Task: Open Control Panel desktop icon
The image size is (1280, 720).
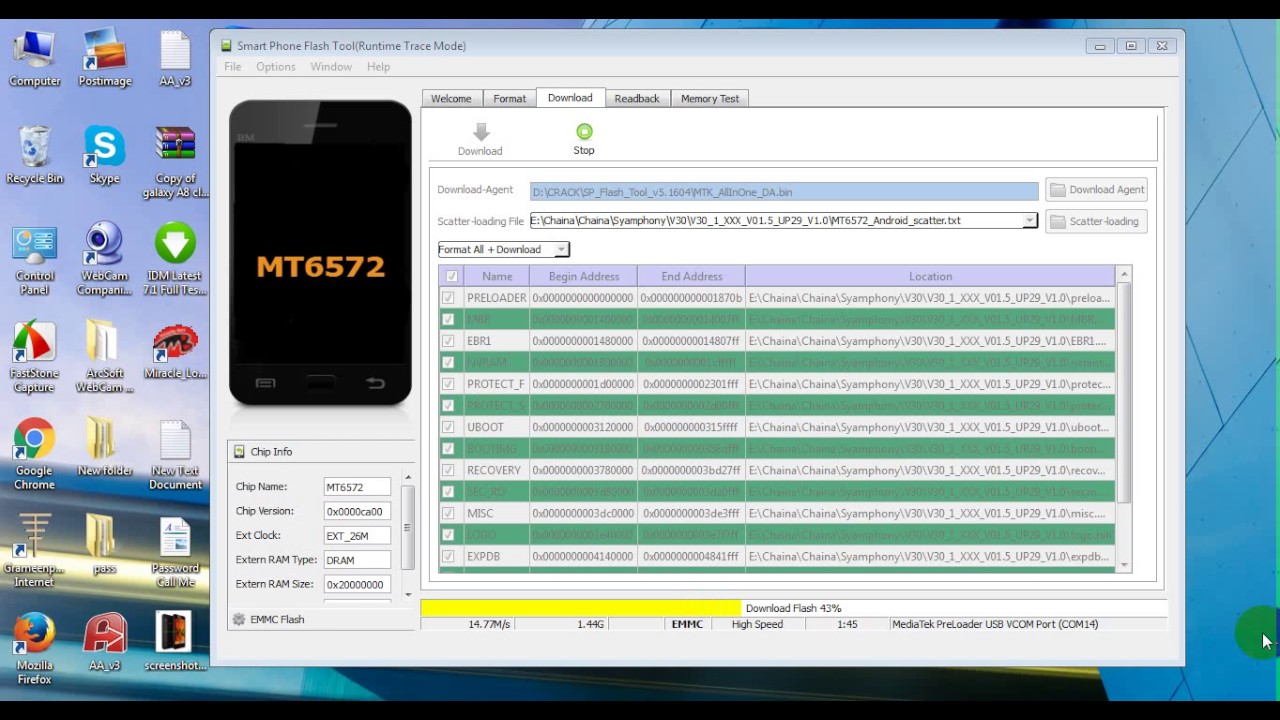Action: coord(35,260)
